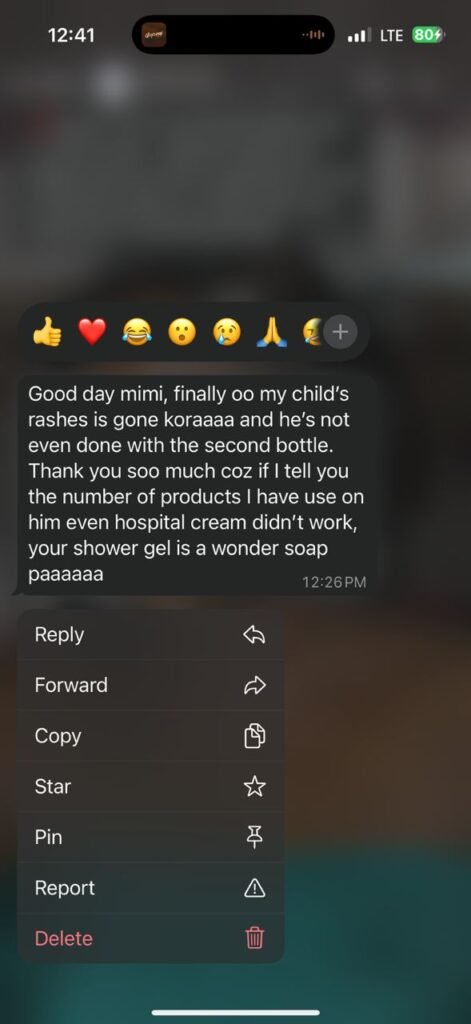Click the trash can icon
This screenshot has height=1024, width=471.
coord(254,938)
